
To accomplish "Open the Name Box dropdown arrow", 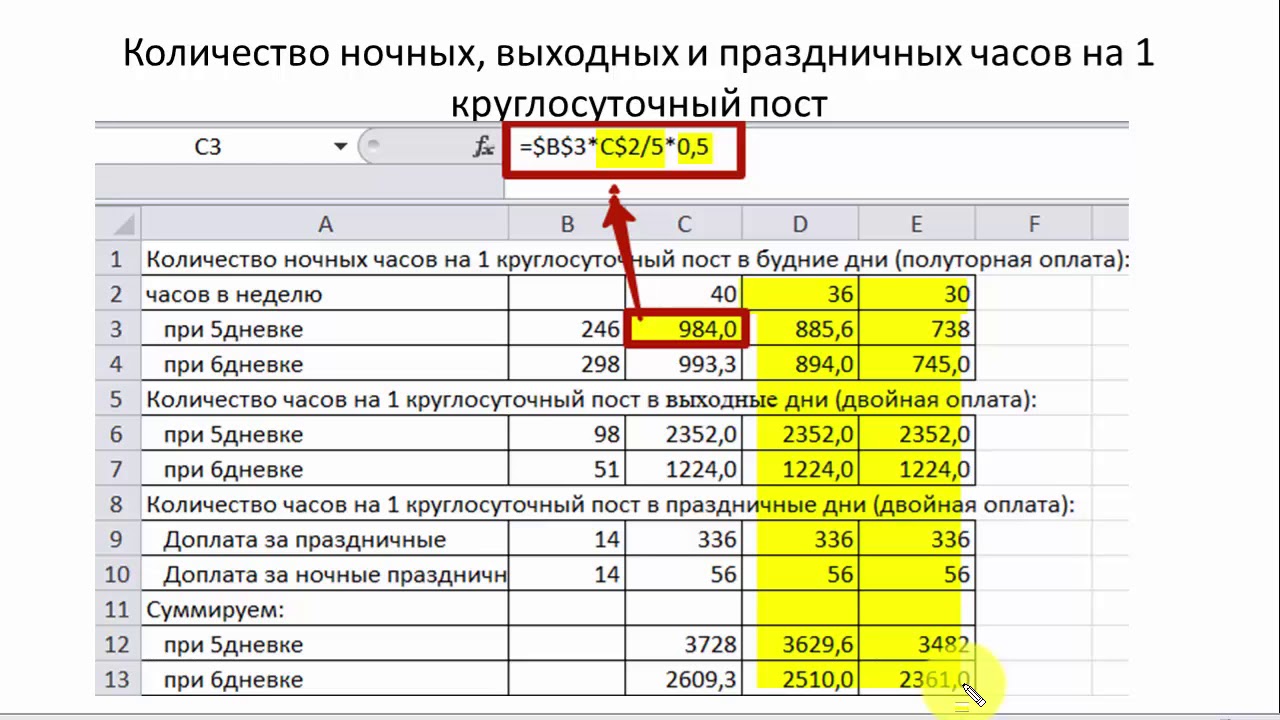I will click(341, 148).
